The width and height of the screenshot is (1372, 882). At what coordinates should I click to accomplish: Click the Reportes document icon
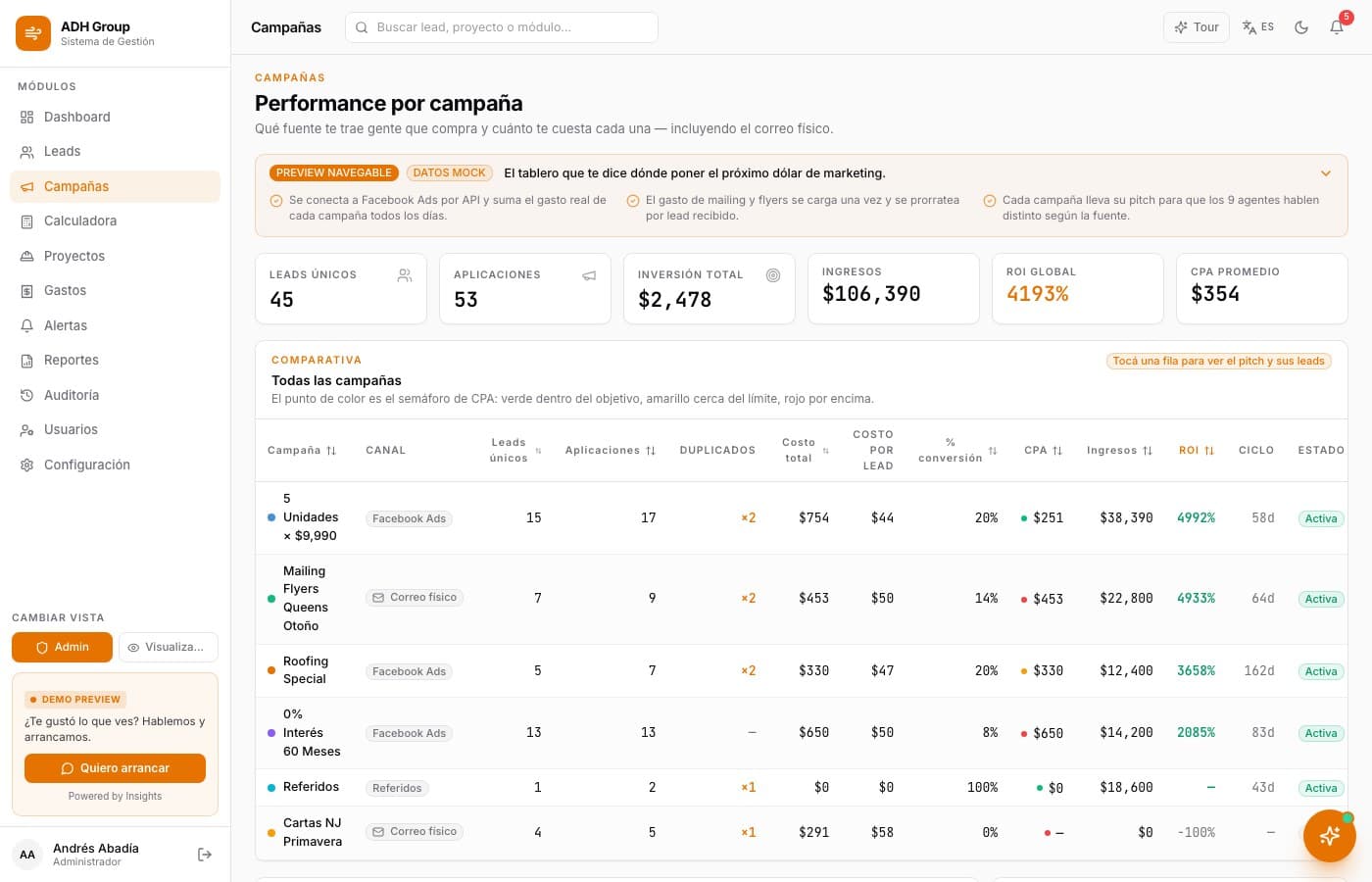27,360
